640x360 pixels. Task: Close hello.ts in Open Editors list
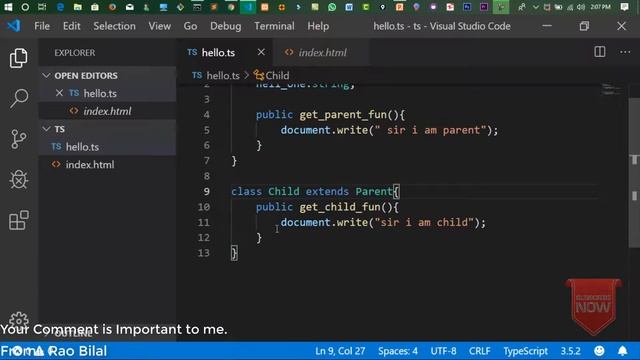59,93
